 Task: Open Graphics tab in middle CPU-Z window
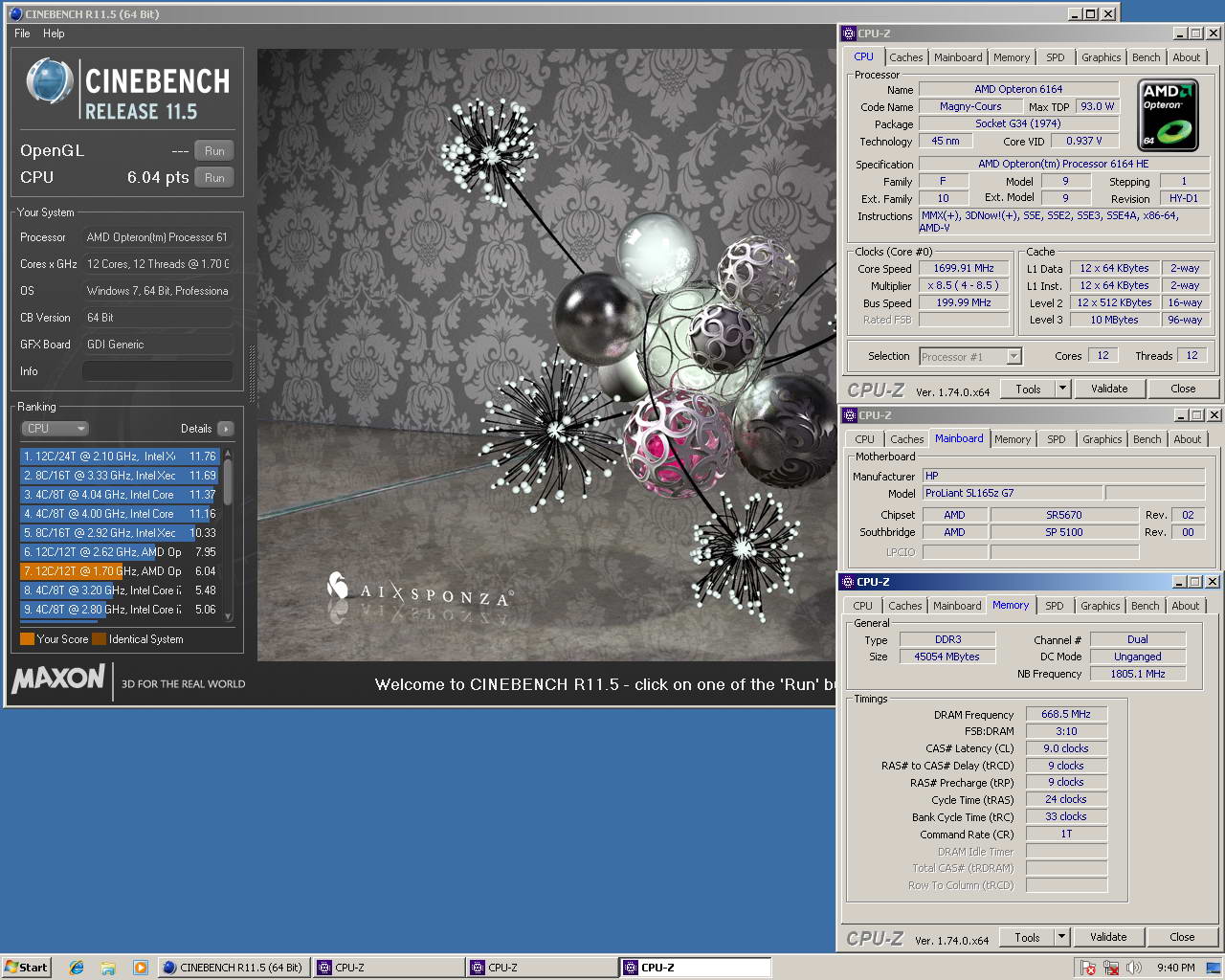coord(1102,439)
